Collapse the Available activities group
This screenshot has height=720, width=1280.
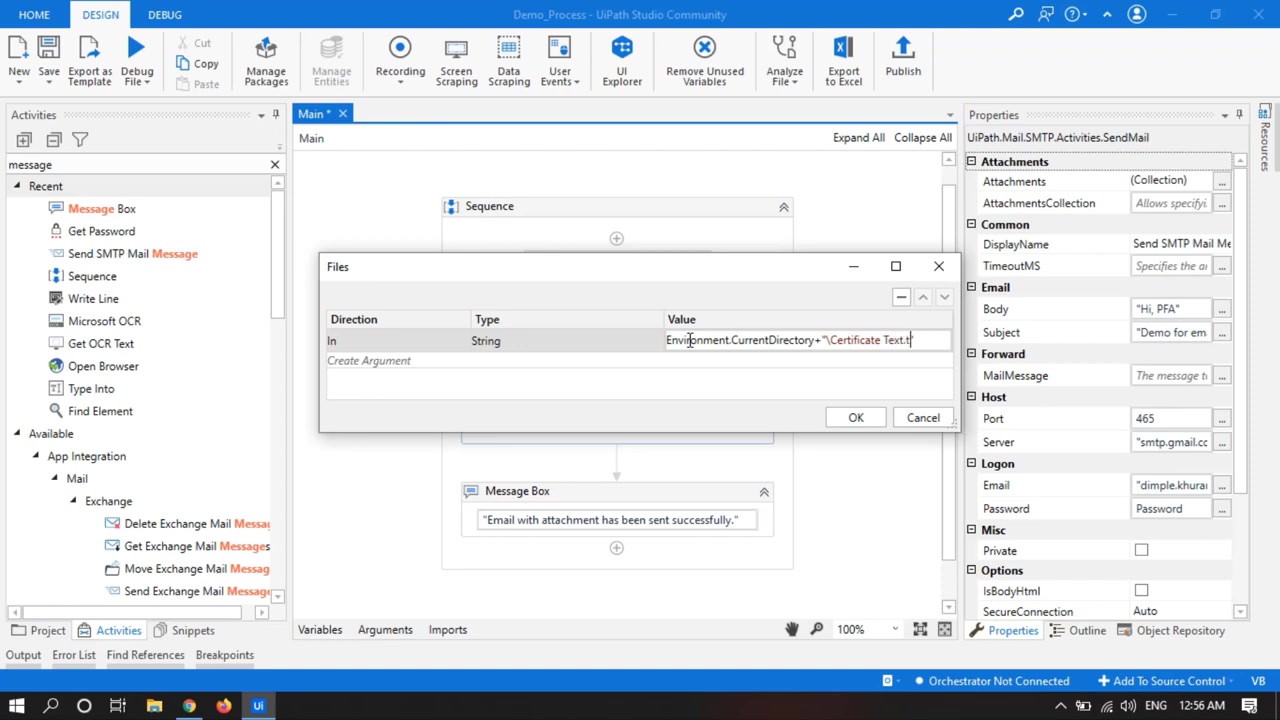(16, 433)
